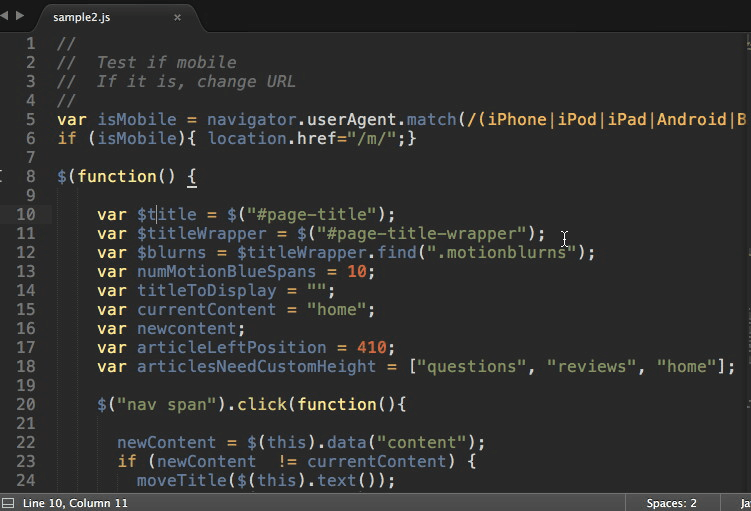
Task: Click line number 13 in gutter
Action: (x=26, y=271)
